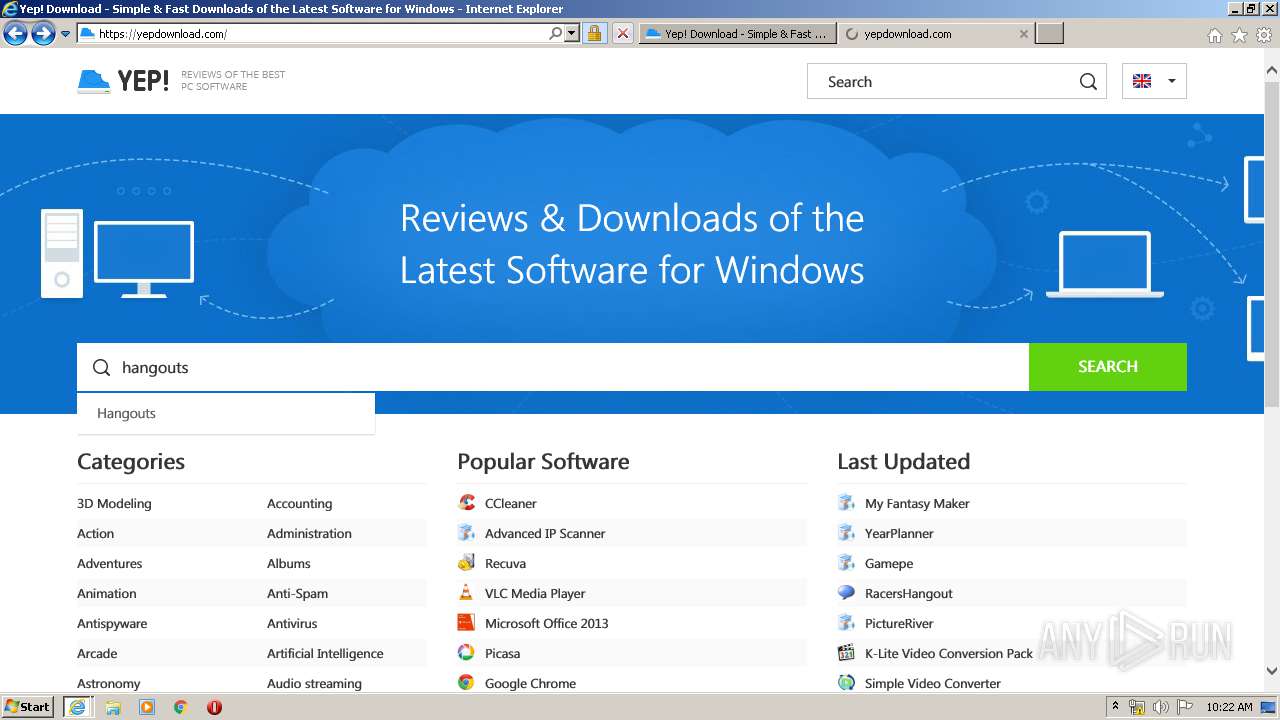This screenshot has height=720, width=1280.
Task: Click the Windows Start button
Action: pyautogui.click(x=28, y=706)
